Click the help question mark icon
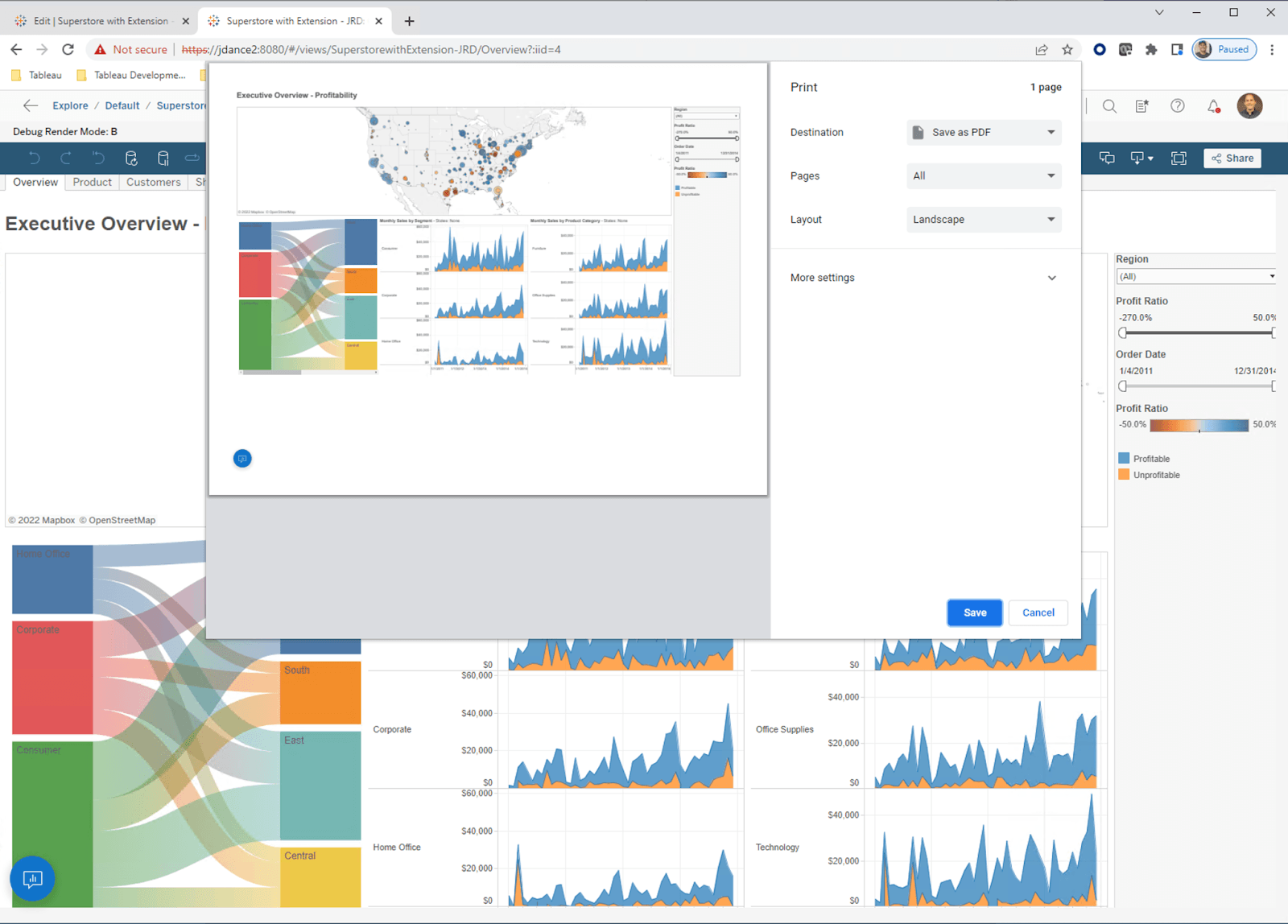Screen dimensions: 1288x924 (1177, 106)
